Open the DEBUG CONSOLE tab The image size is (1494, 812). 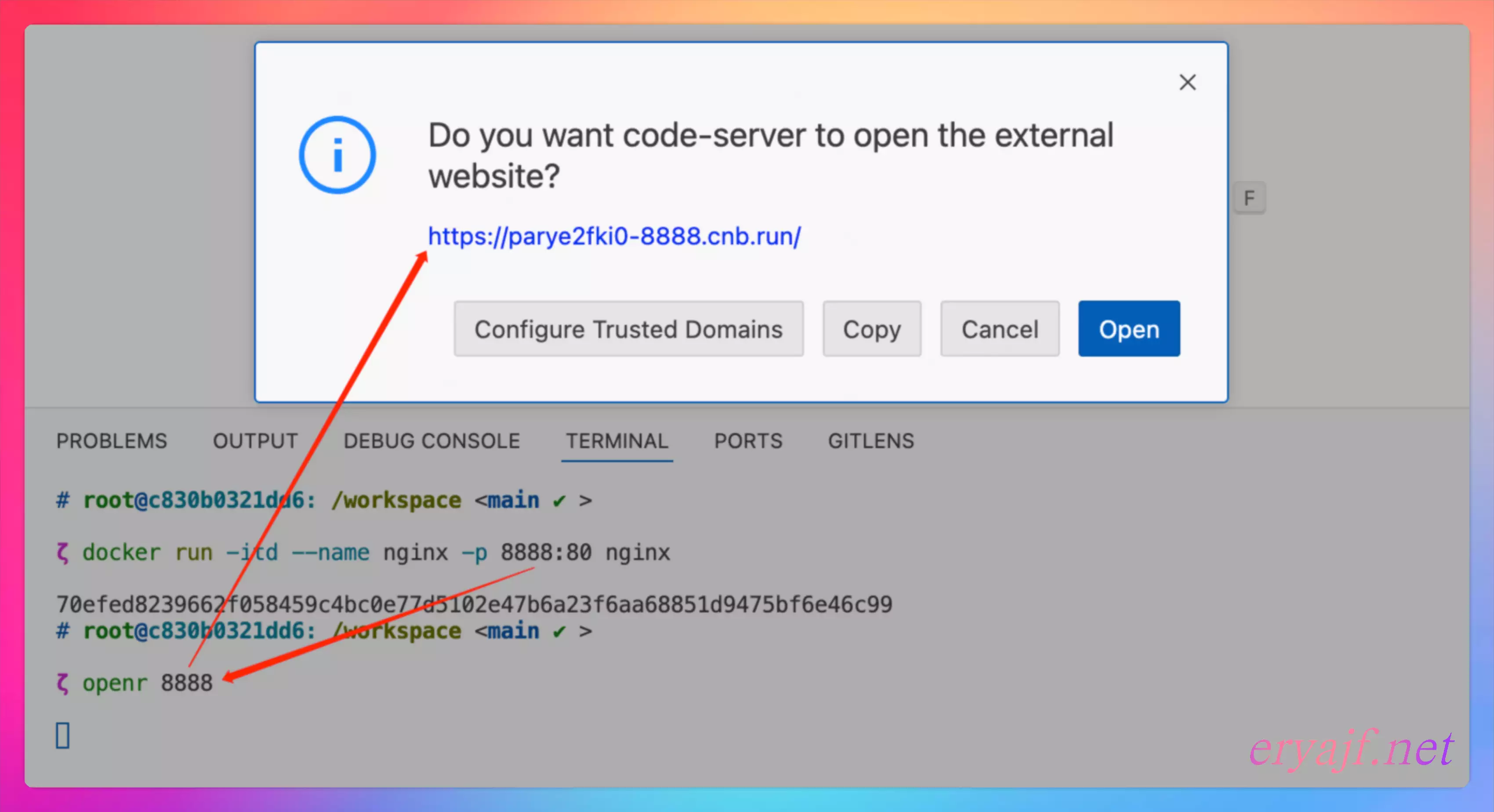point(432,441)
